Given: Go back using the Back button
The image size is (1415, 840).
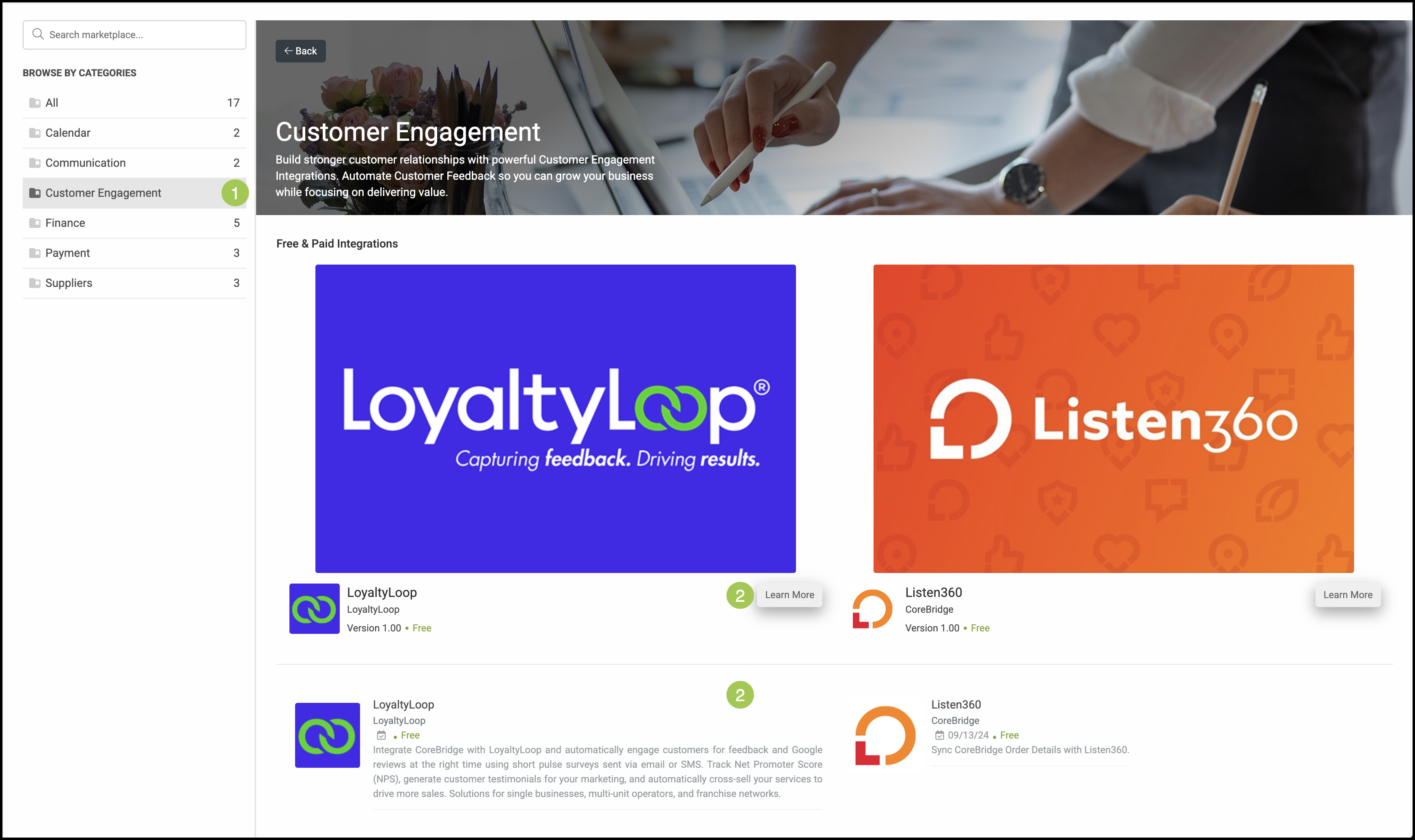Looking at the screenshot, I should pyautogui.click(x=301, y=51).
